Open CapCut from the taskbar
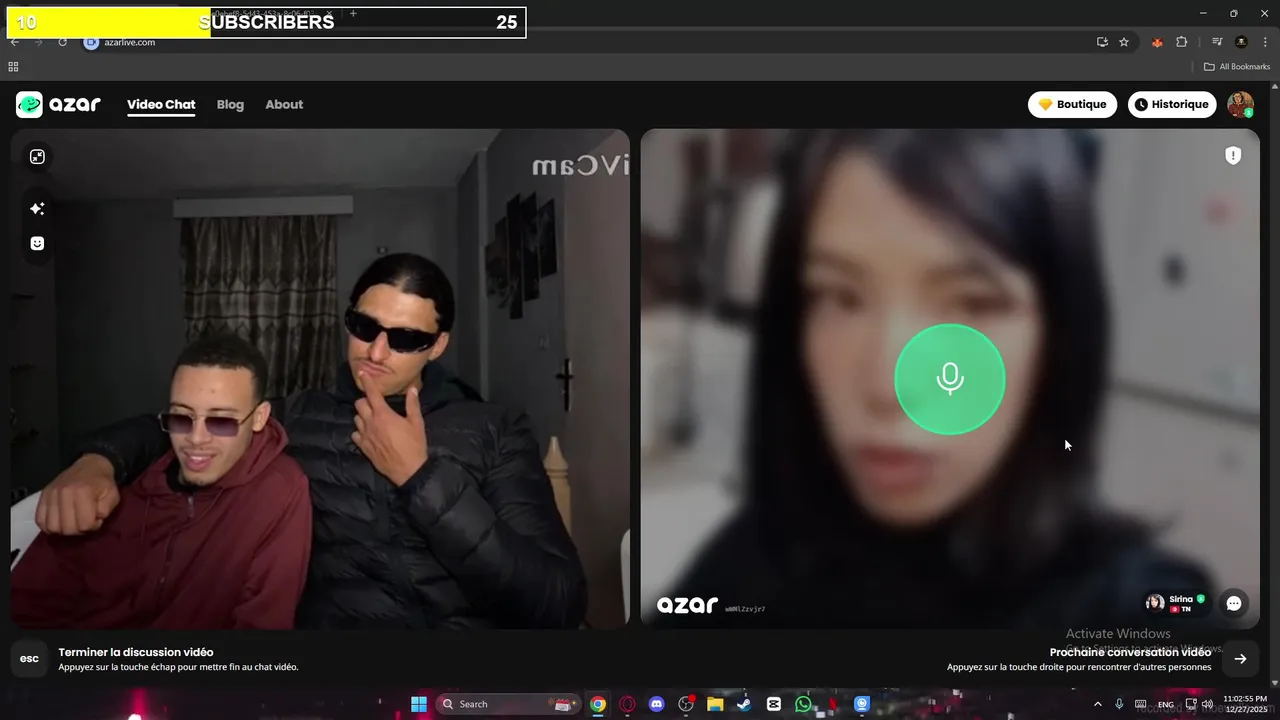 point(774,704)
